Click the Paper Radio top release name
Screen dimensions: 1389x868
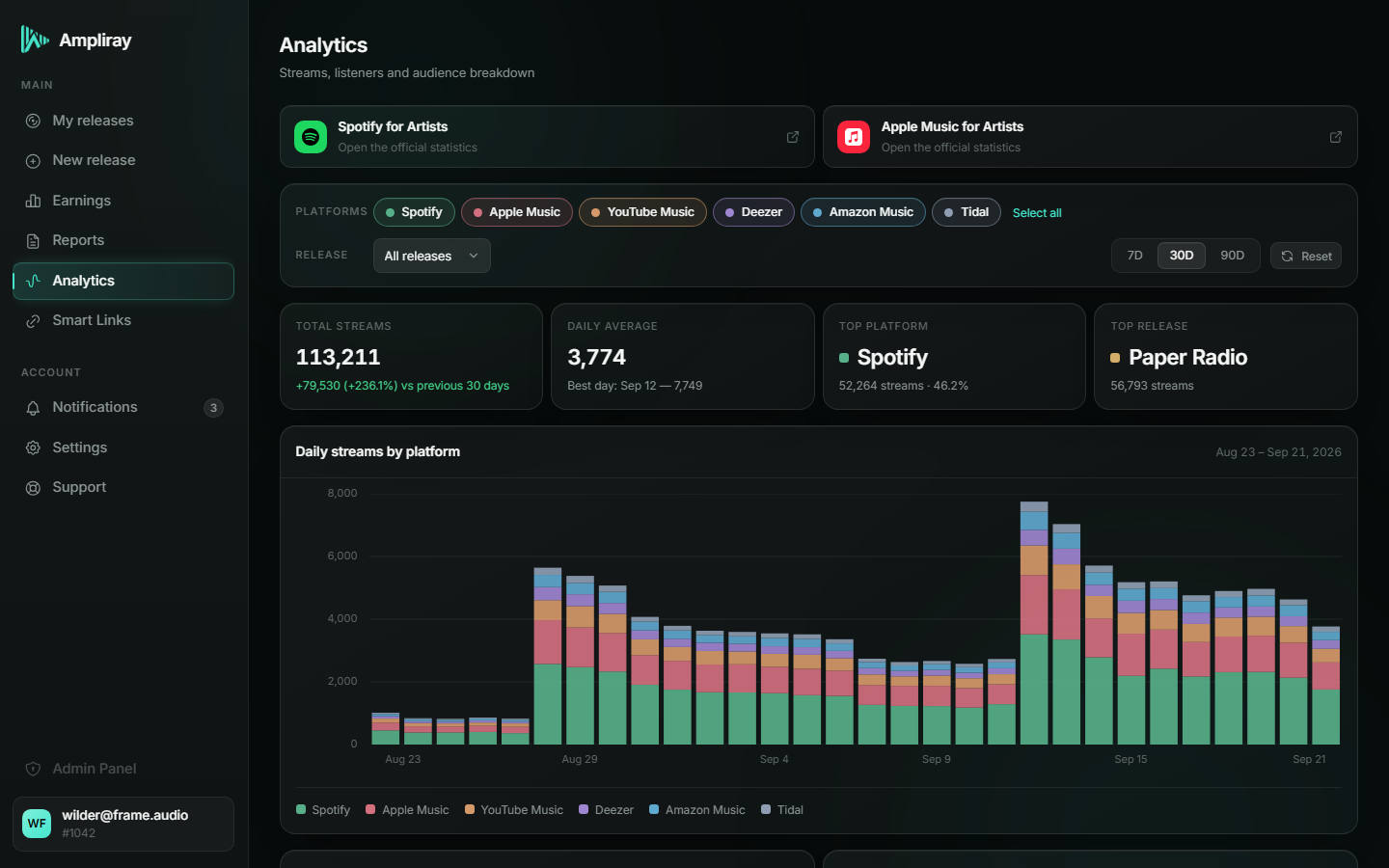(1188, 357)
